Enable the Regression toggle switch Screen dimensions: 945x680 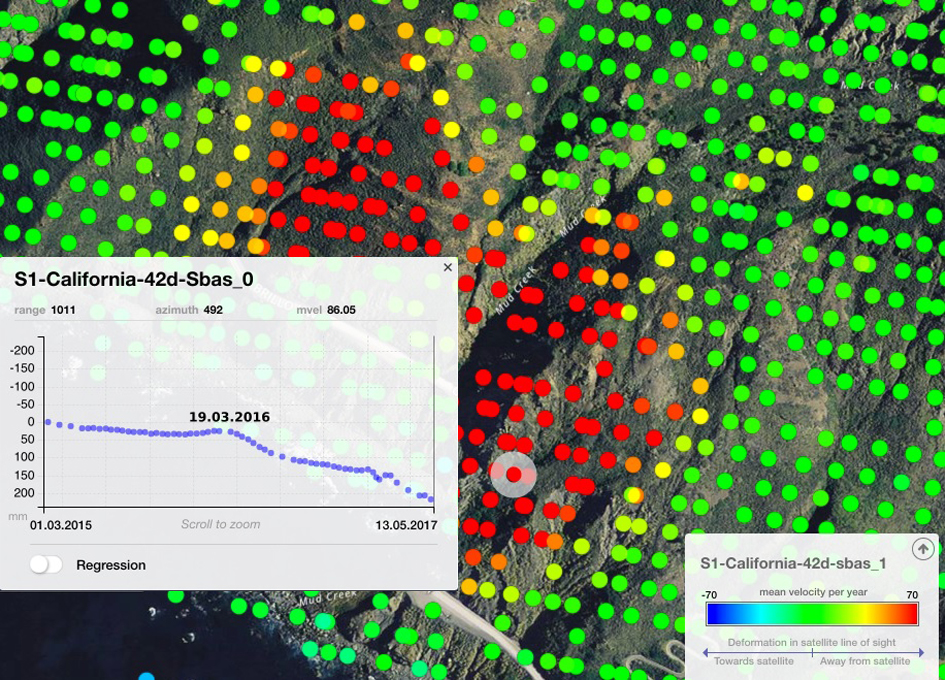pos(46,565)
